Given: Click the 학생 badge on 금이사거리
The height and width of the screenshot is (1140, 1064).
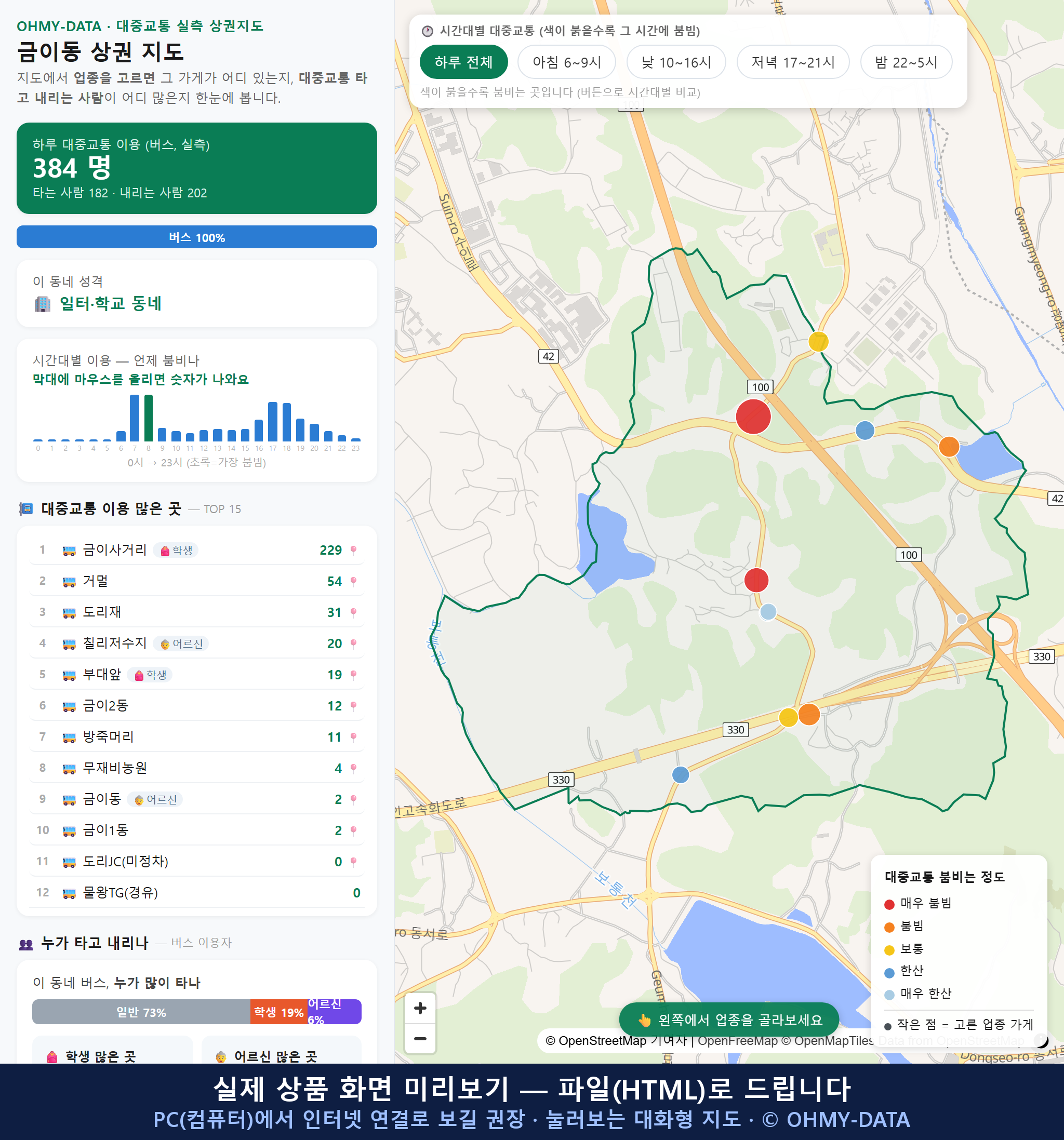Looking at the screenshot, I should tap(176, 551).
